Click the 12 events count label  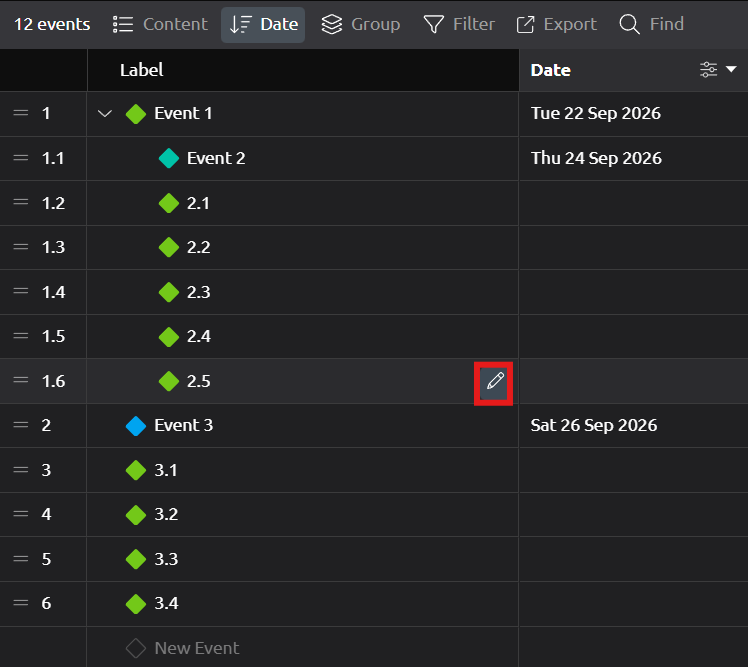tap(52, 24)
